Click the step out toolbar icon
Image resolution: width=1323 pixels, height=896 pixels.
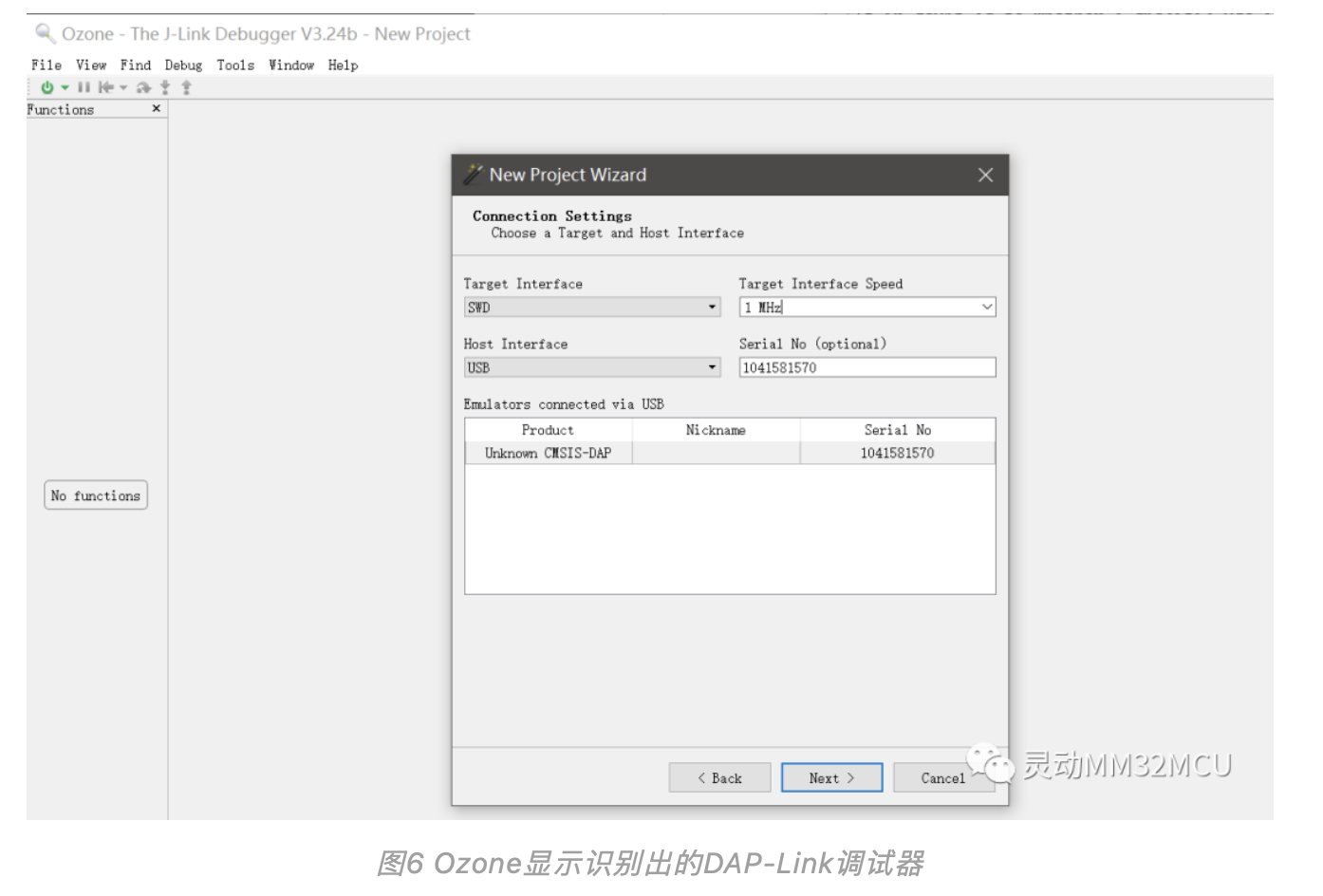(x=186, y=87)
